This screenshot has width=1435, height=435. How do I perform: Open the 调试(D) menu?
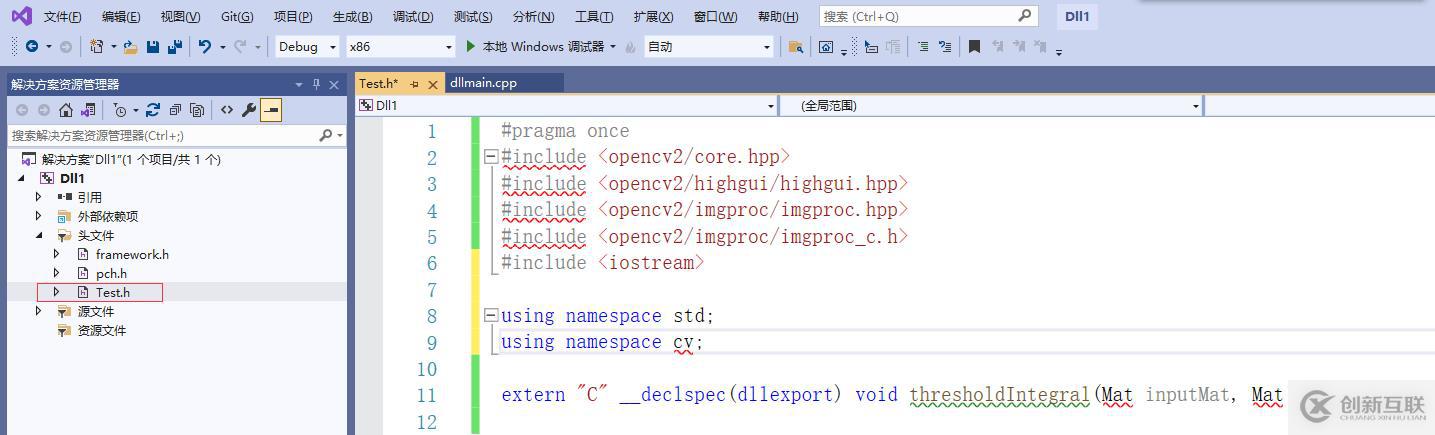413,16
